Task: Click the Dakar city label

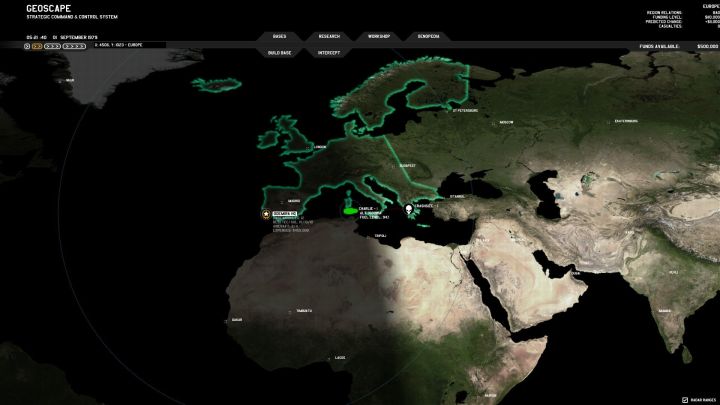Action: click(237, 320)
